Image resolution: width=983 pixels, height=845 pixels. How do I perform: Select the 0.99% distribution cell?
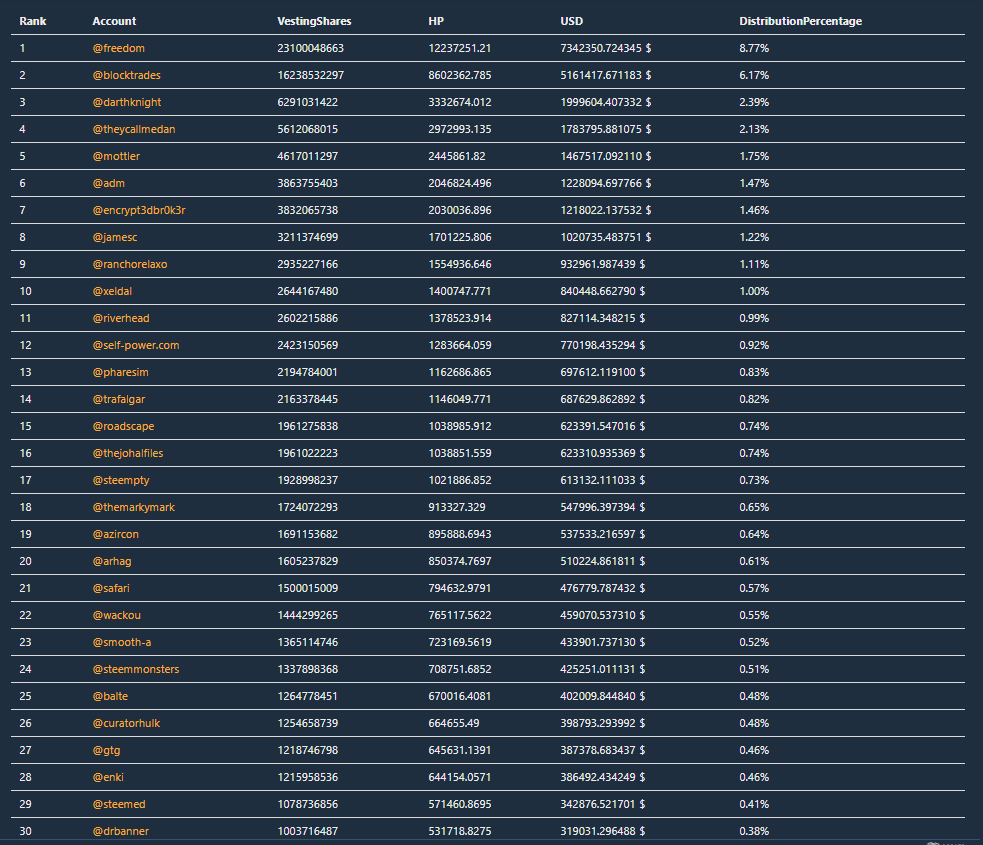[754, 318]
